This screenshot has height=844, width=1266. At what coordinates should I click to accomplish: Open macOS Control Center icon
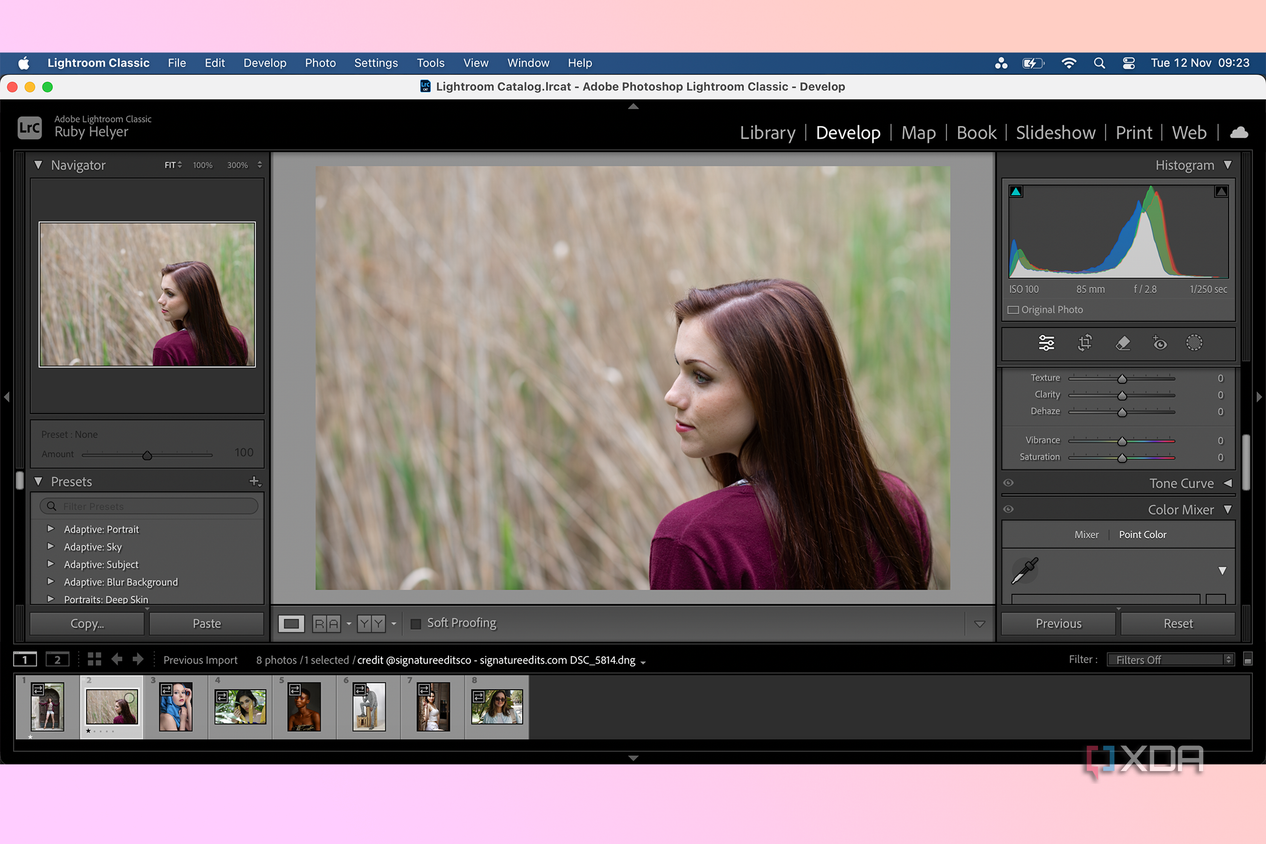tap(1129, 63)
